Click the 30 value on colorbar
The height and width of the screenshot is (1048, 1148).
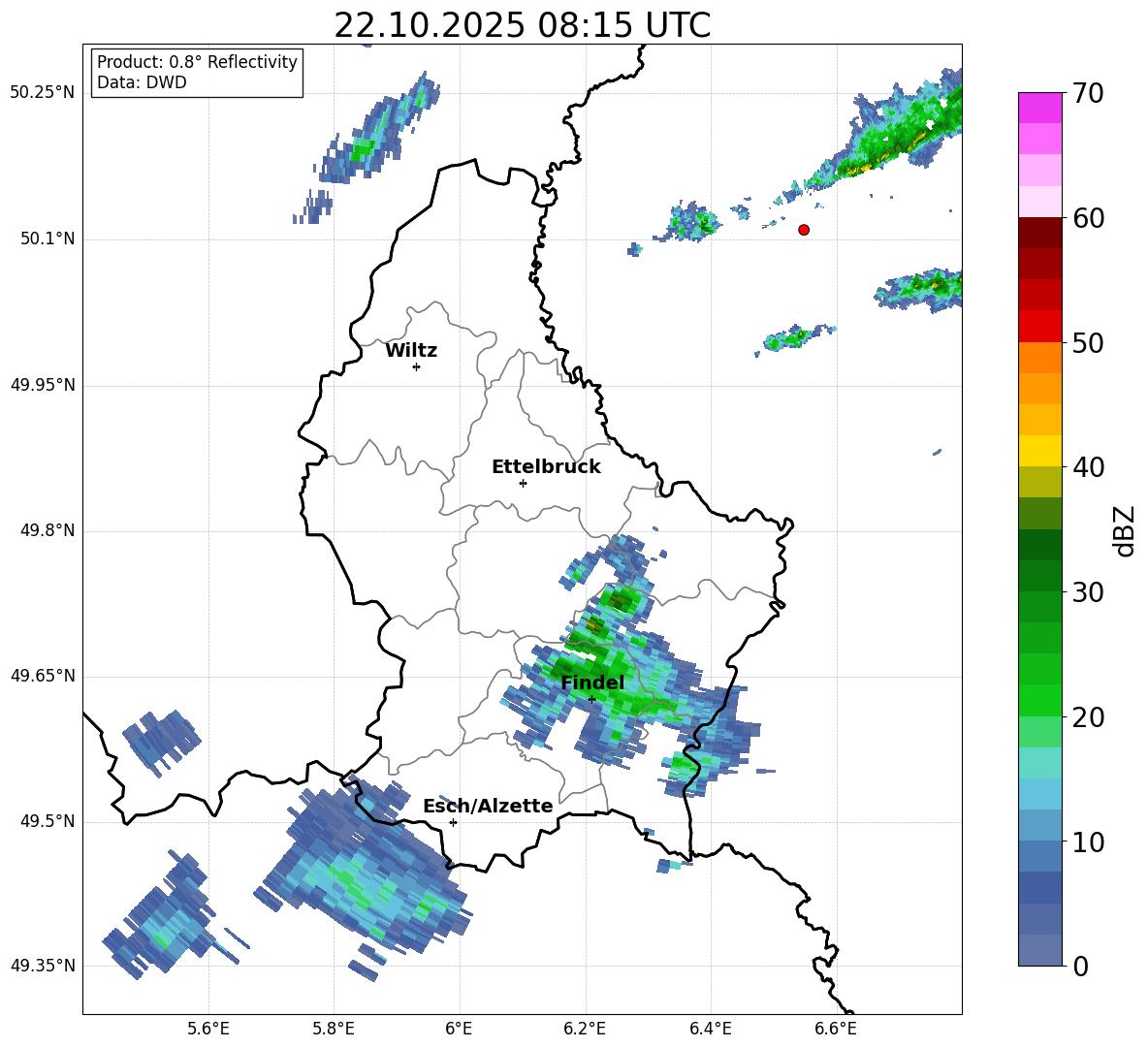point(1088,592)
